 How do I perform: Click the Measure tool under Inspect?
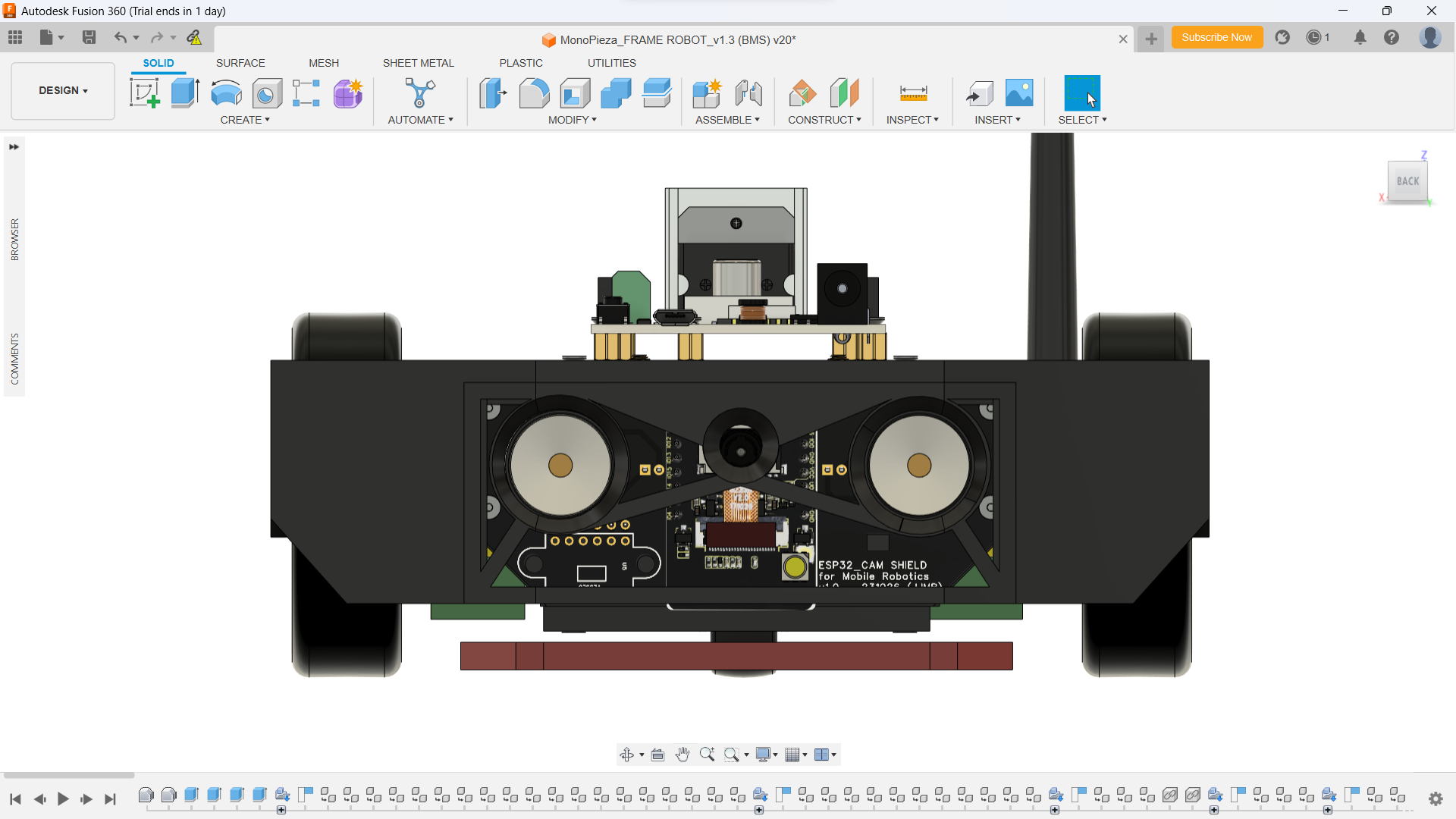pos(913,93)
